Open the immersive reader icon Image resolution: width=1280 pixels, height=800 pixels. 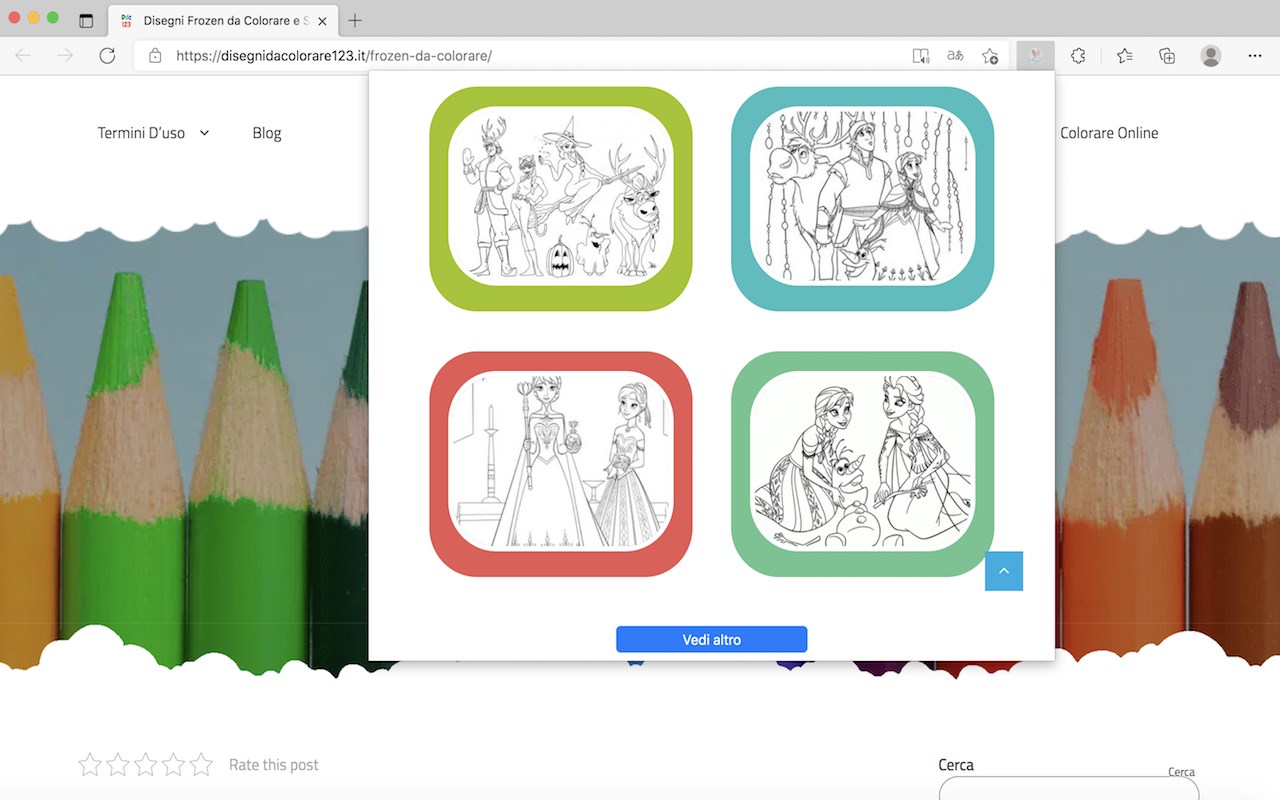click(921, 56)
